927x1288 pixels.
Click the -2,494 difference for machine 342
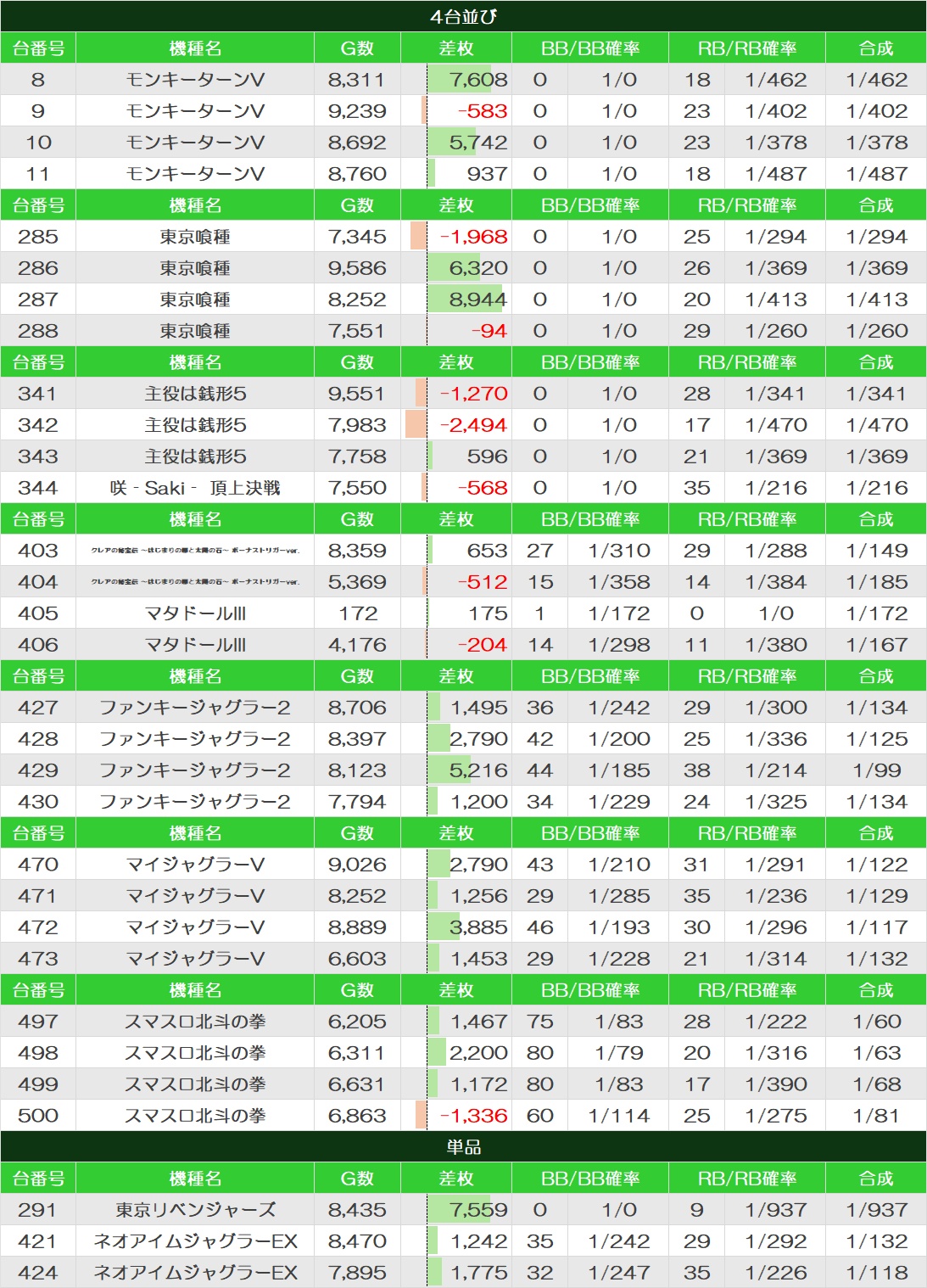pyautogui.click(x=473, y=425)
